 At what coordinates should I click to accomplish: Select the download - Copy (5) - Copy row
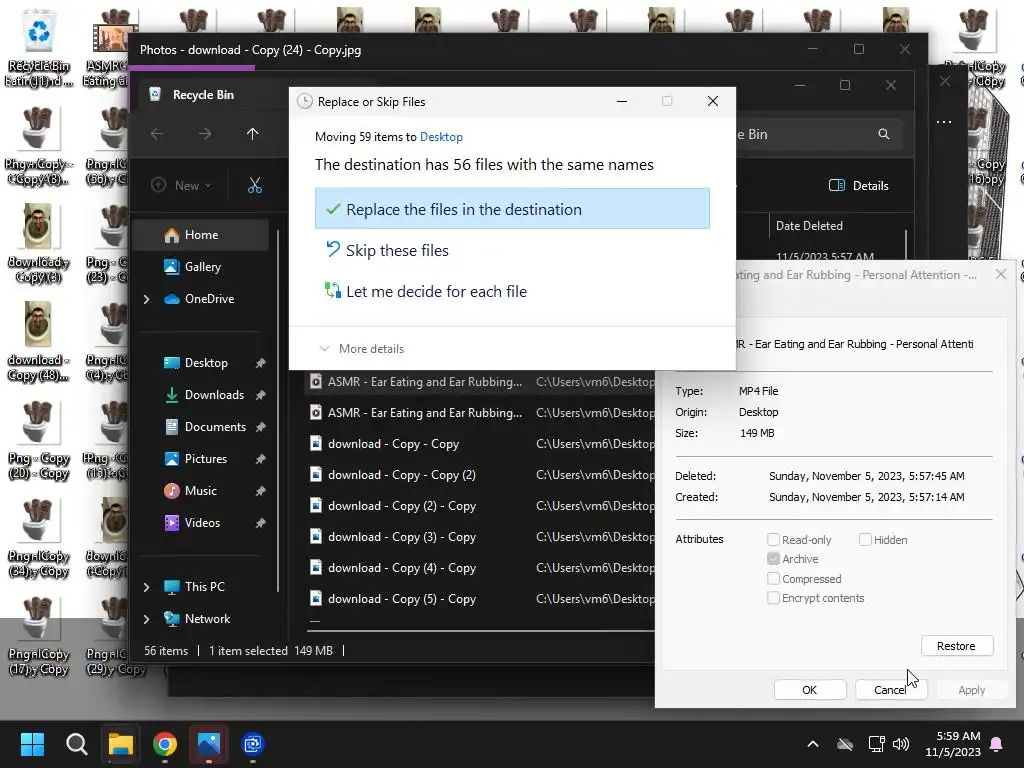click(x=481, y=599)
